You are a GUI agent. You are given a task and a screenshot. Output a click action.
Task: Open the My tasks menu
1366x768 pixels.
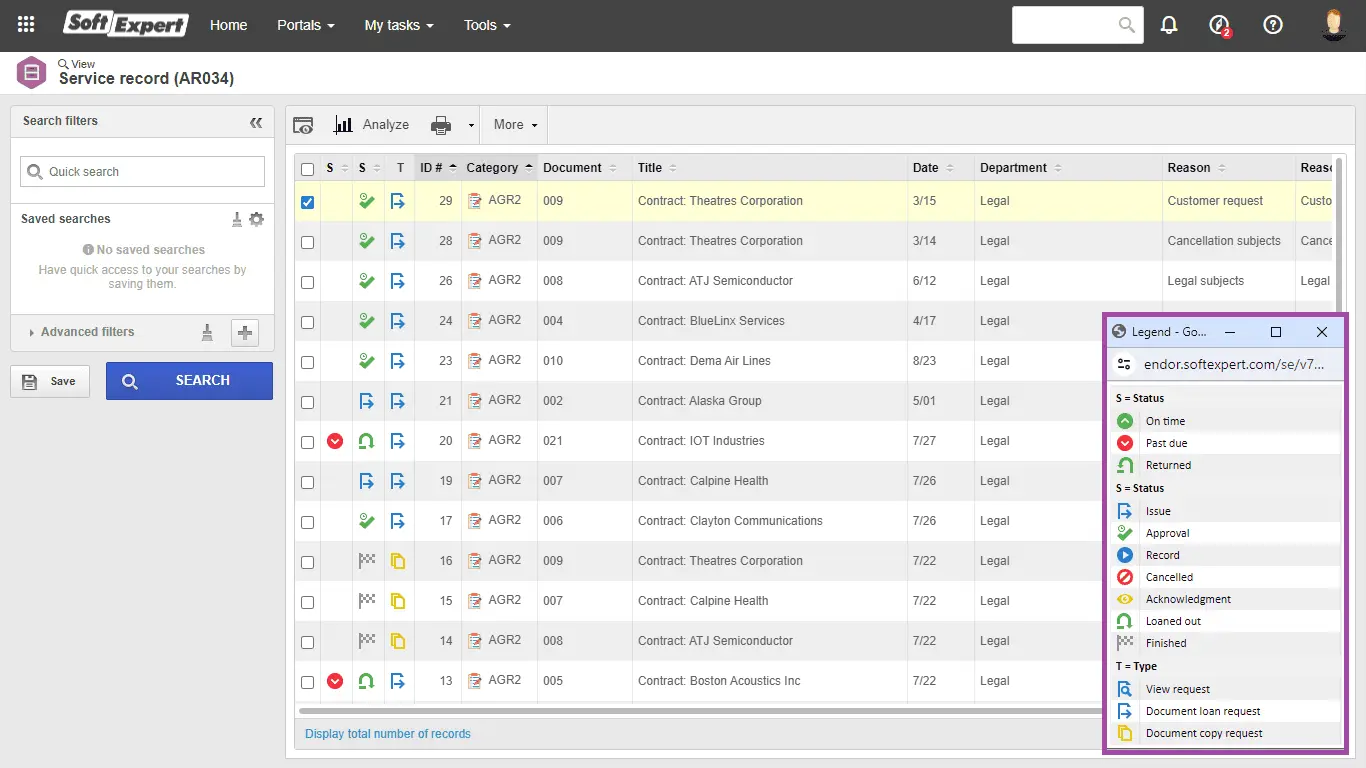[398, 25]
